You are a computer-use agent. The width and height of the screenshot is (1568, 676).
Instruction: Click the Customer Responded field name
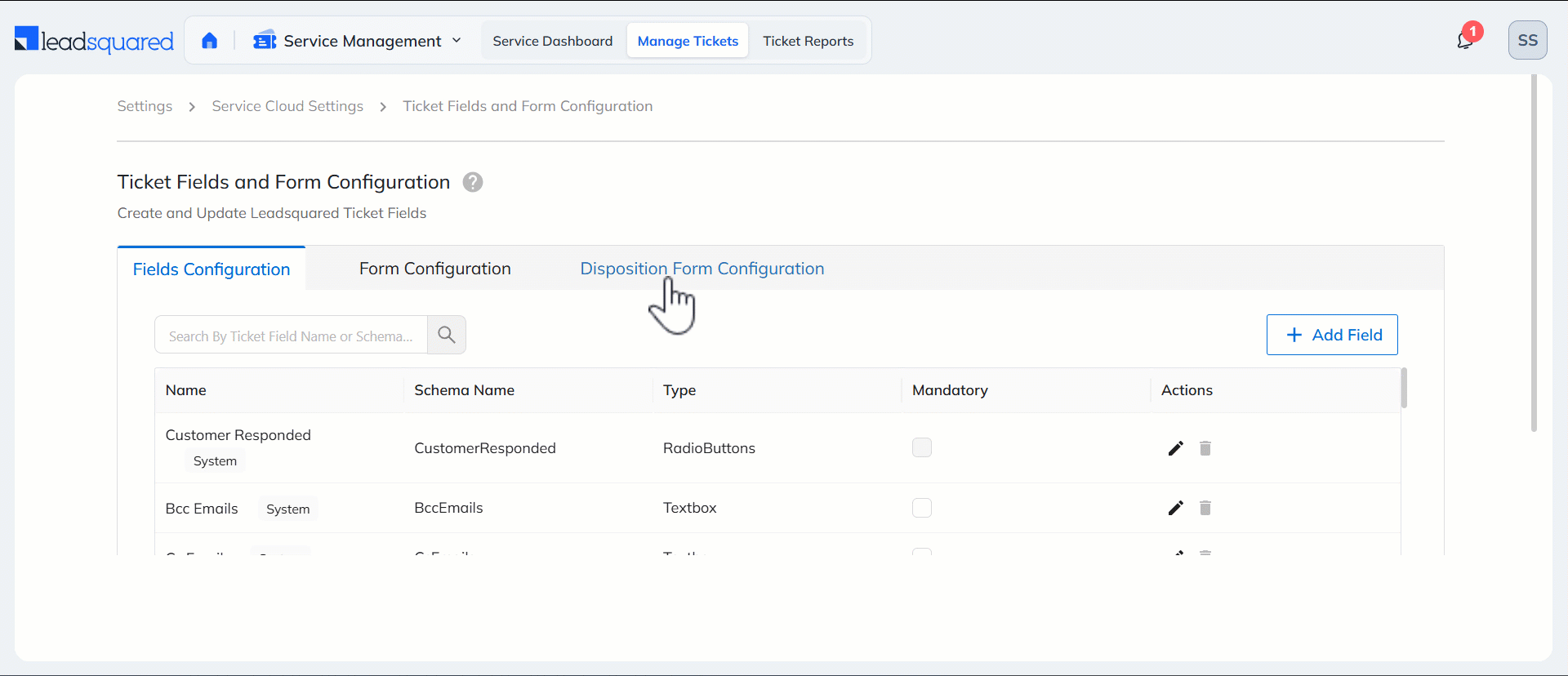[238, 435]
